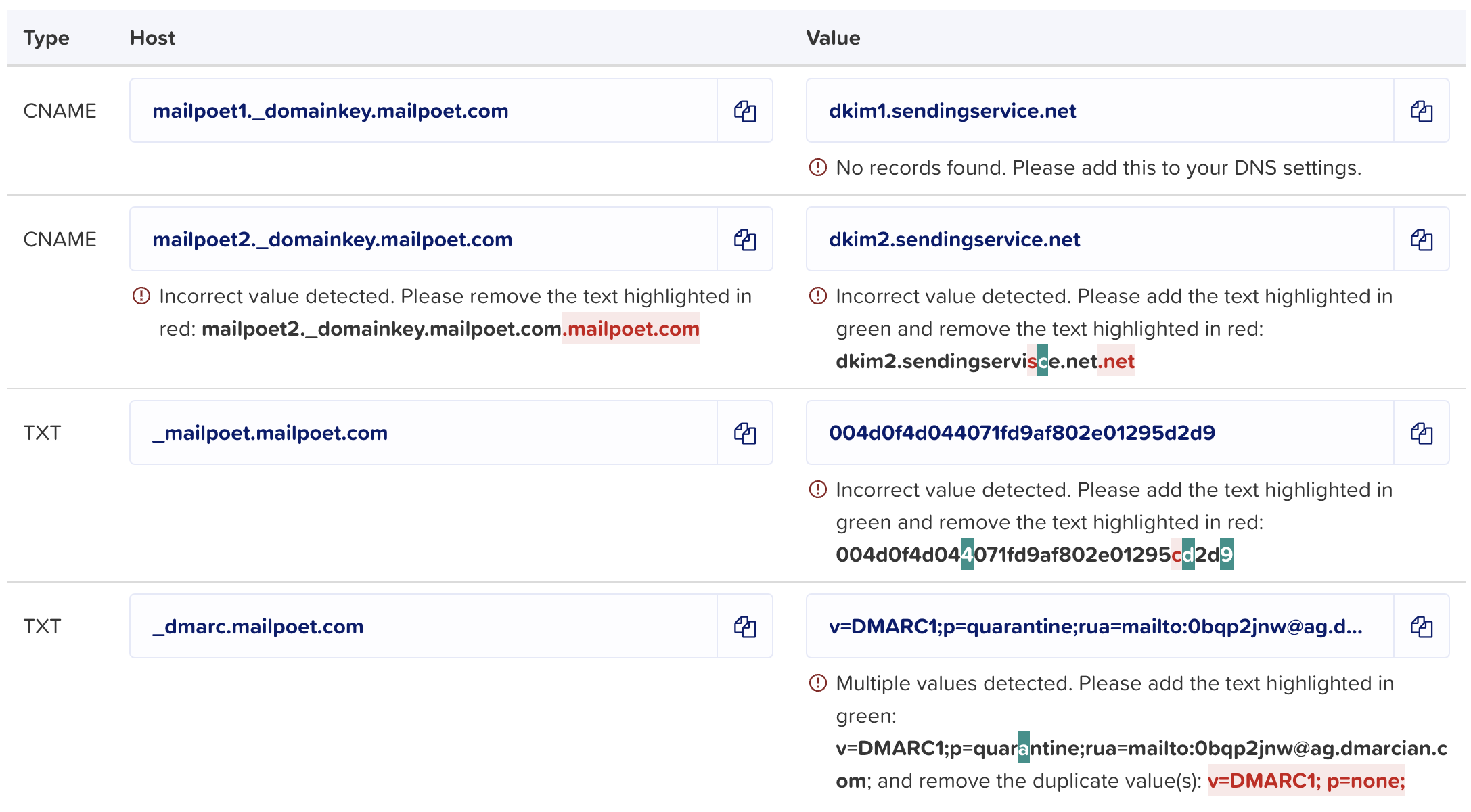Copy the _dmarc.mailpoet.com host
1471x812 pixels.
tap(745, 627)
